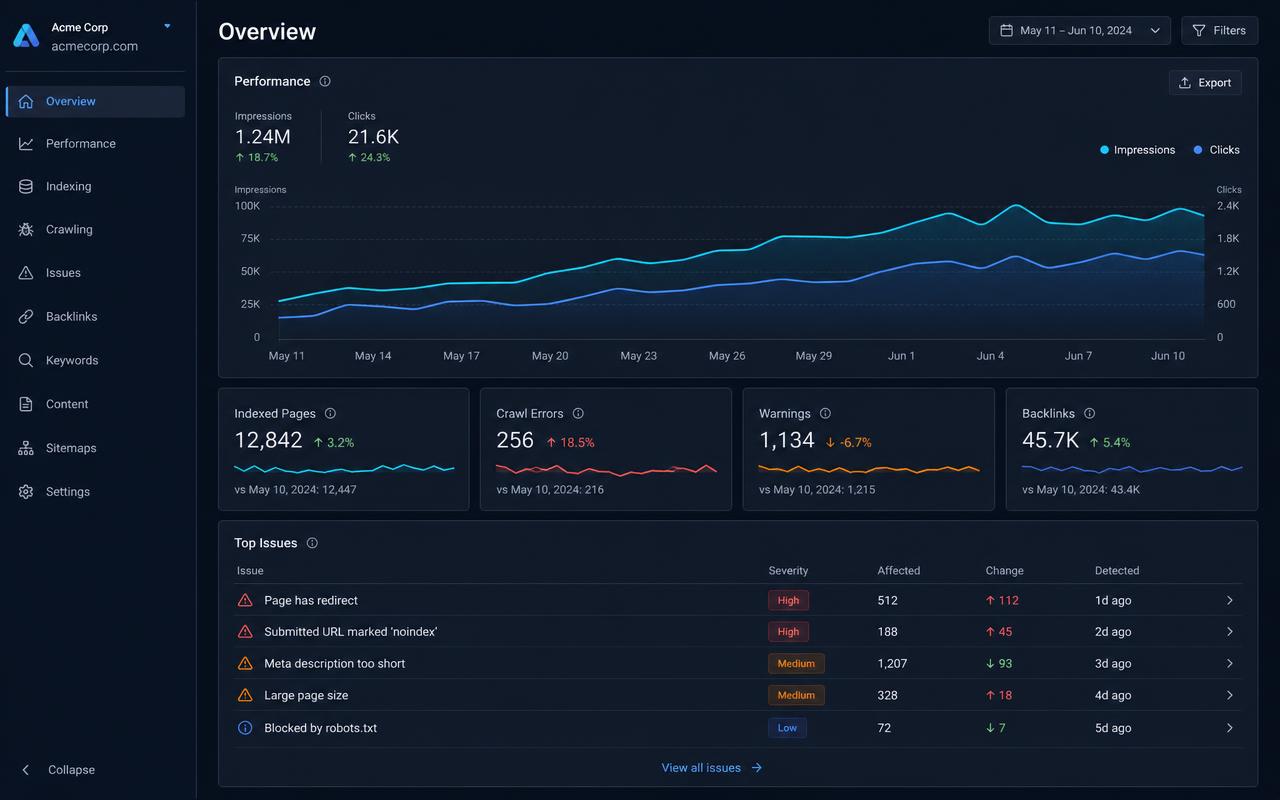The height and width of the screenshot is (800, 1280).
Task: Click the Low severity badge
Action: (x=787, y=728)
